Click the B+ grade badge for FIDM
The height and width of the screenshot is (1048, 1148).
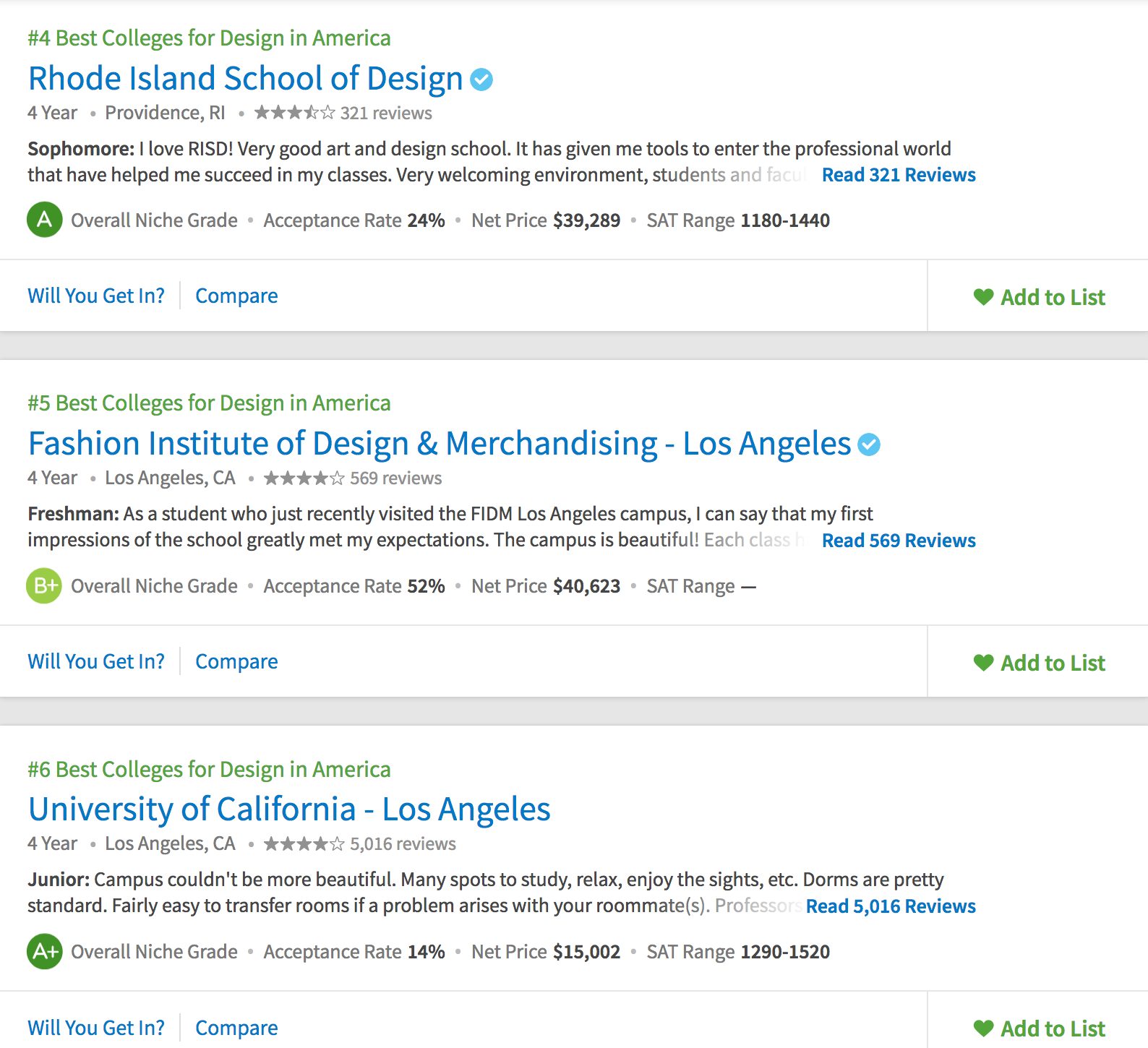click(45, 585)
